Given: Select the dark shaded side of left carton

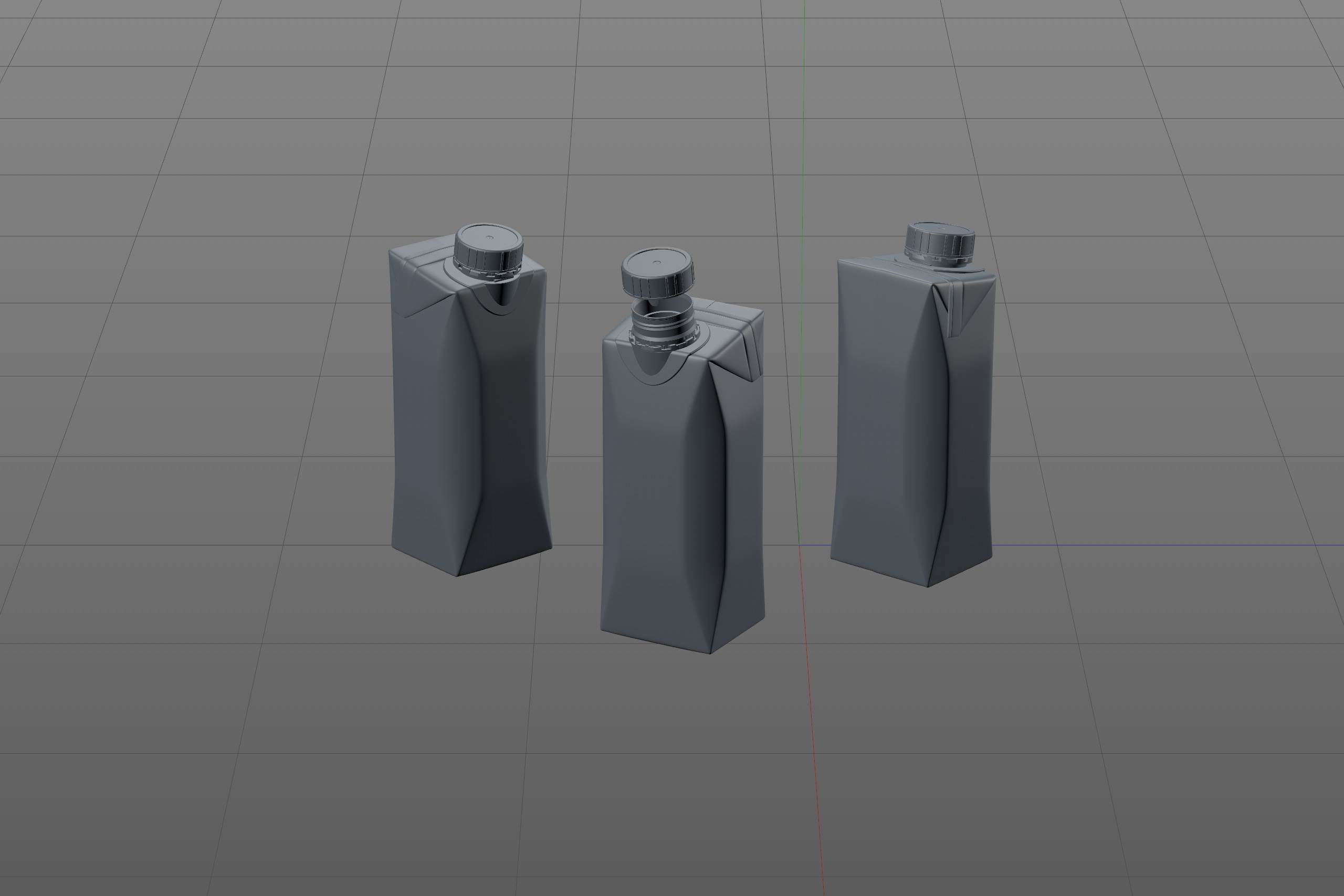Looking at the screenshot, I should [x=509, y=434].
